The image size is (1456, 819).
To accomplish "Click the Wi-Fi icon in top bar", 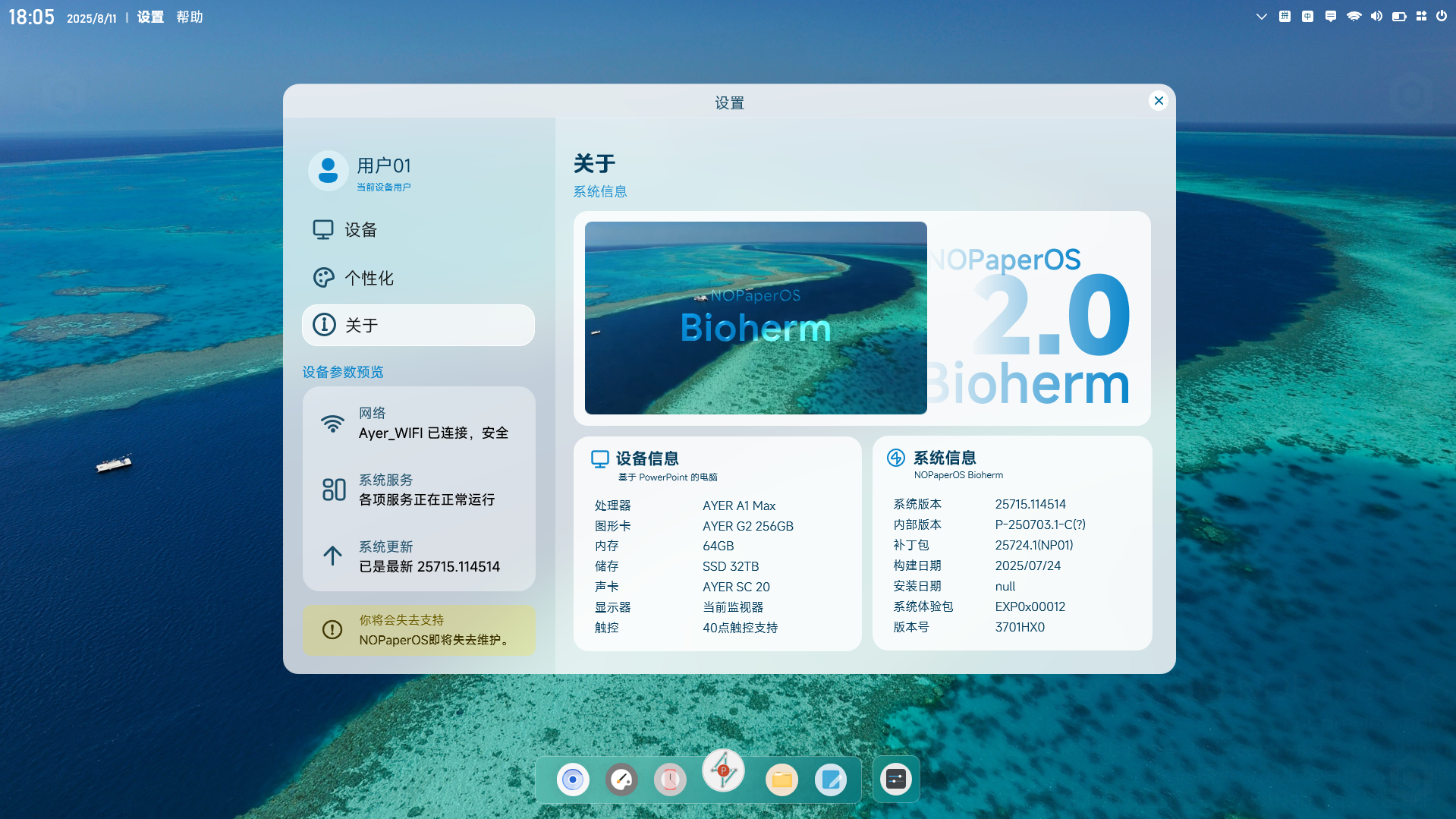I will point(1354,17).
